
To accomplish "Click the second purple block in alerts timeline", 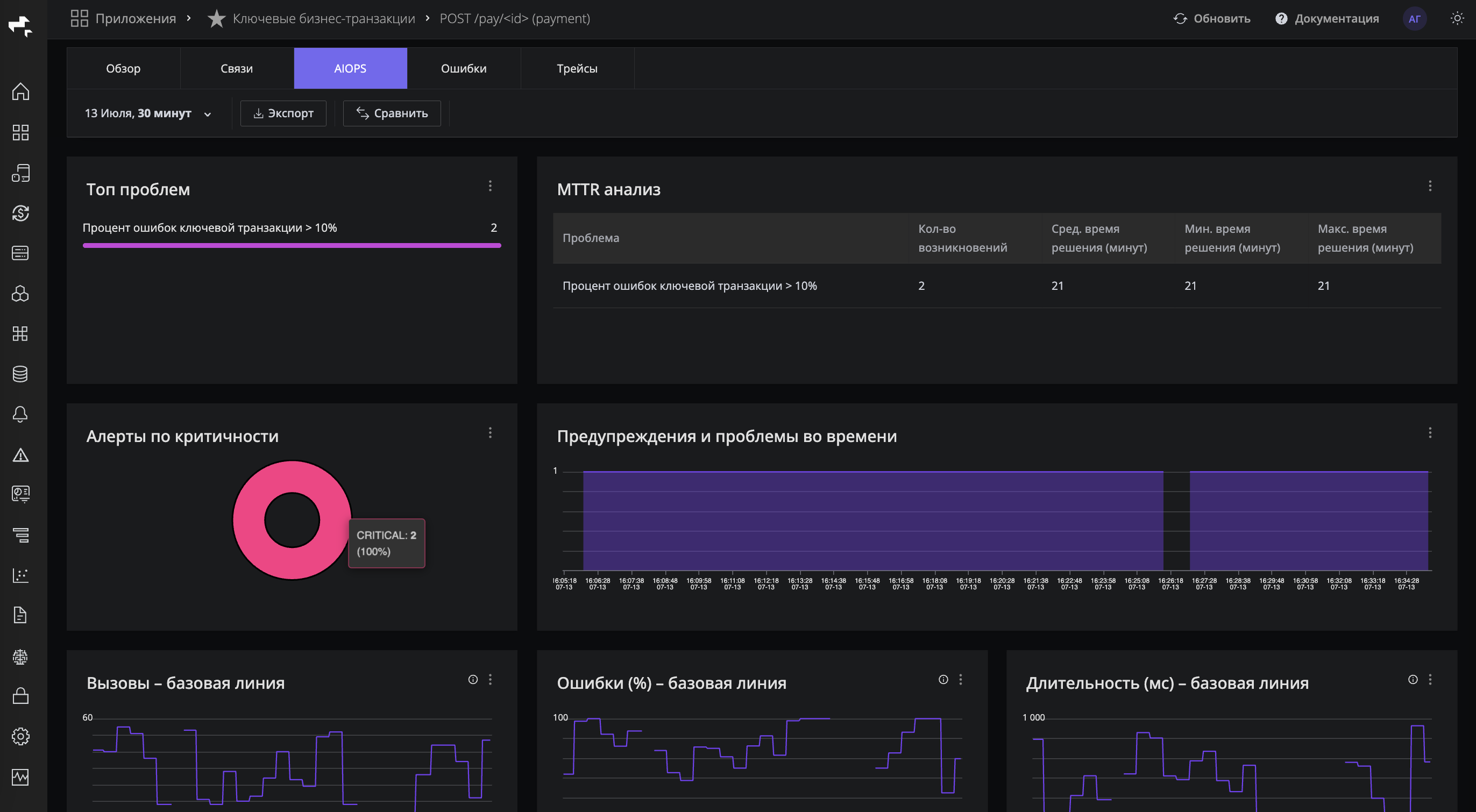I will (1309, 520).
